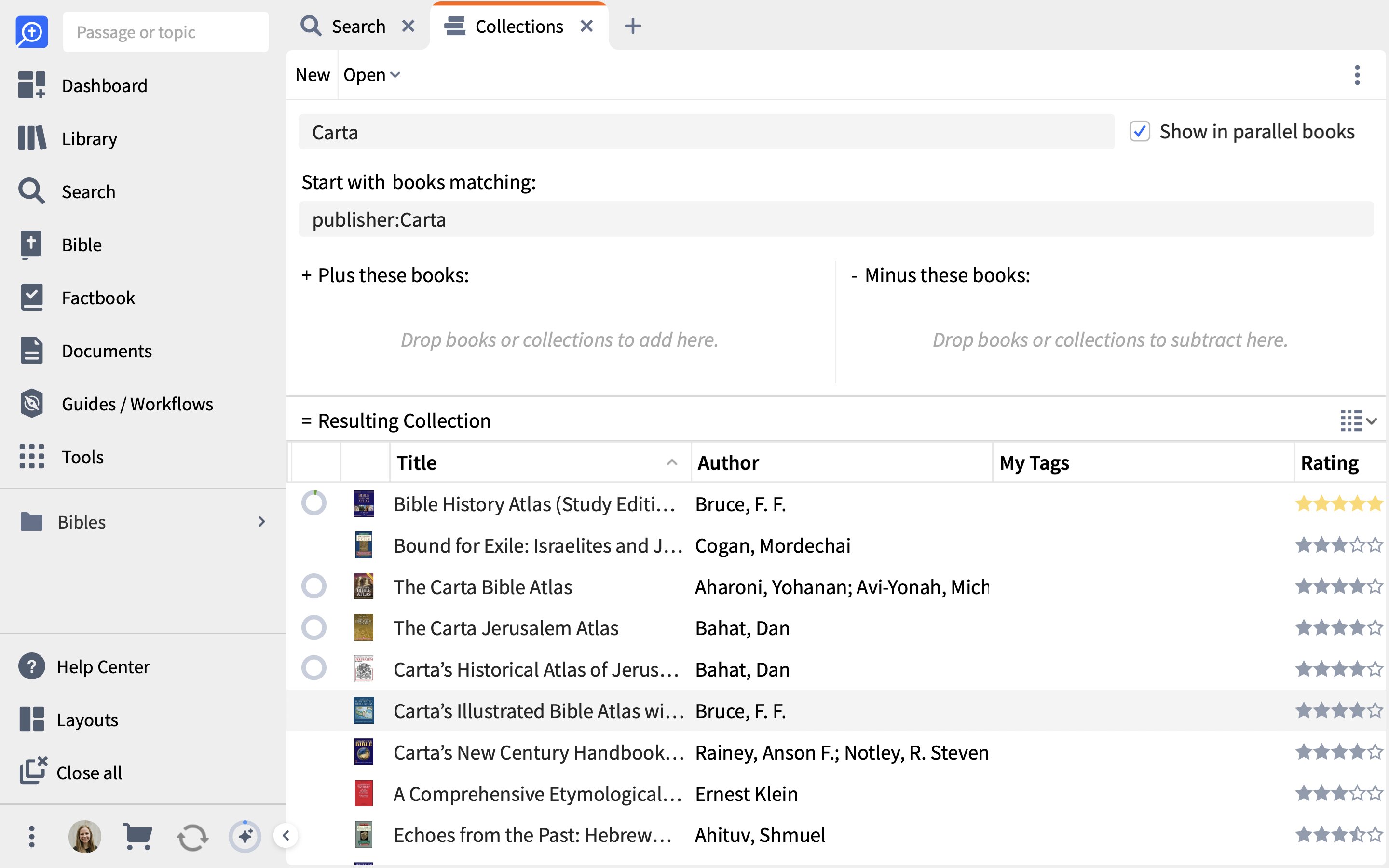Toggle Show in parallel books checkbox
The width and height of the screenshot is (1389, 868).
[x=1139, y=132]
